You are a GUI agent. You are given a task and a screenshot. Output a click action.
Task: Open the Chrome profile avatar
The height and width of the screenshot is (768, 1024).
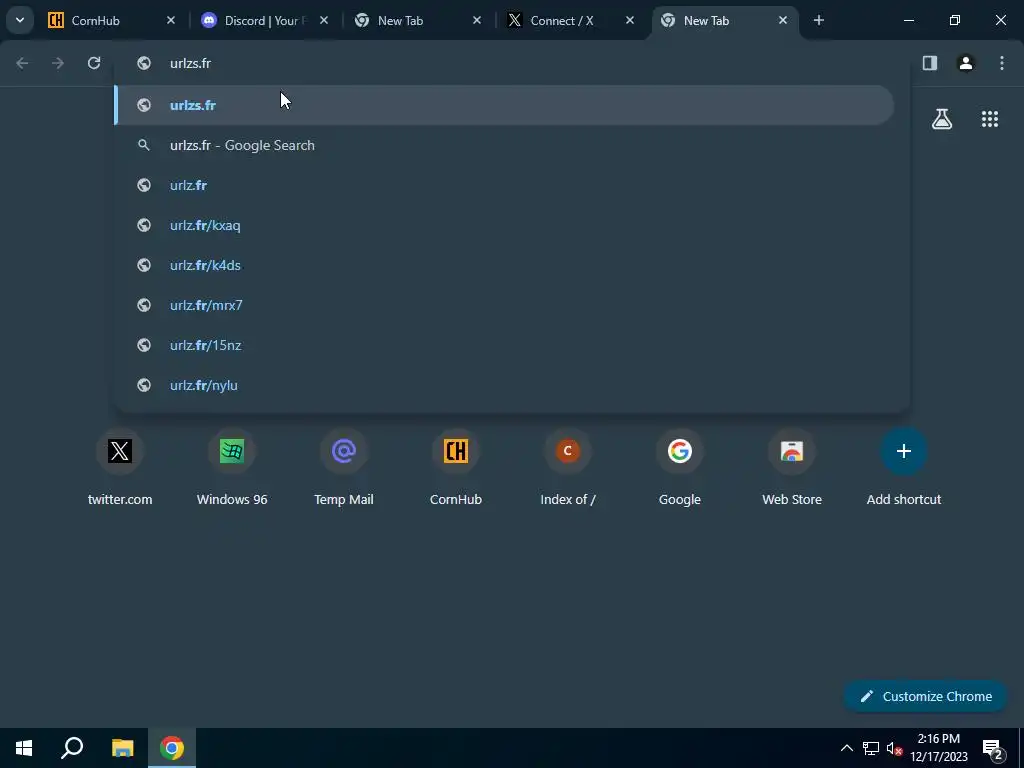point(965,63)
